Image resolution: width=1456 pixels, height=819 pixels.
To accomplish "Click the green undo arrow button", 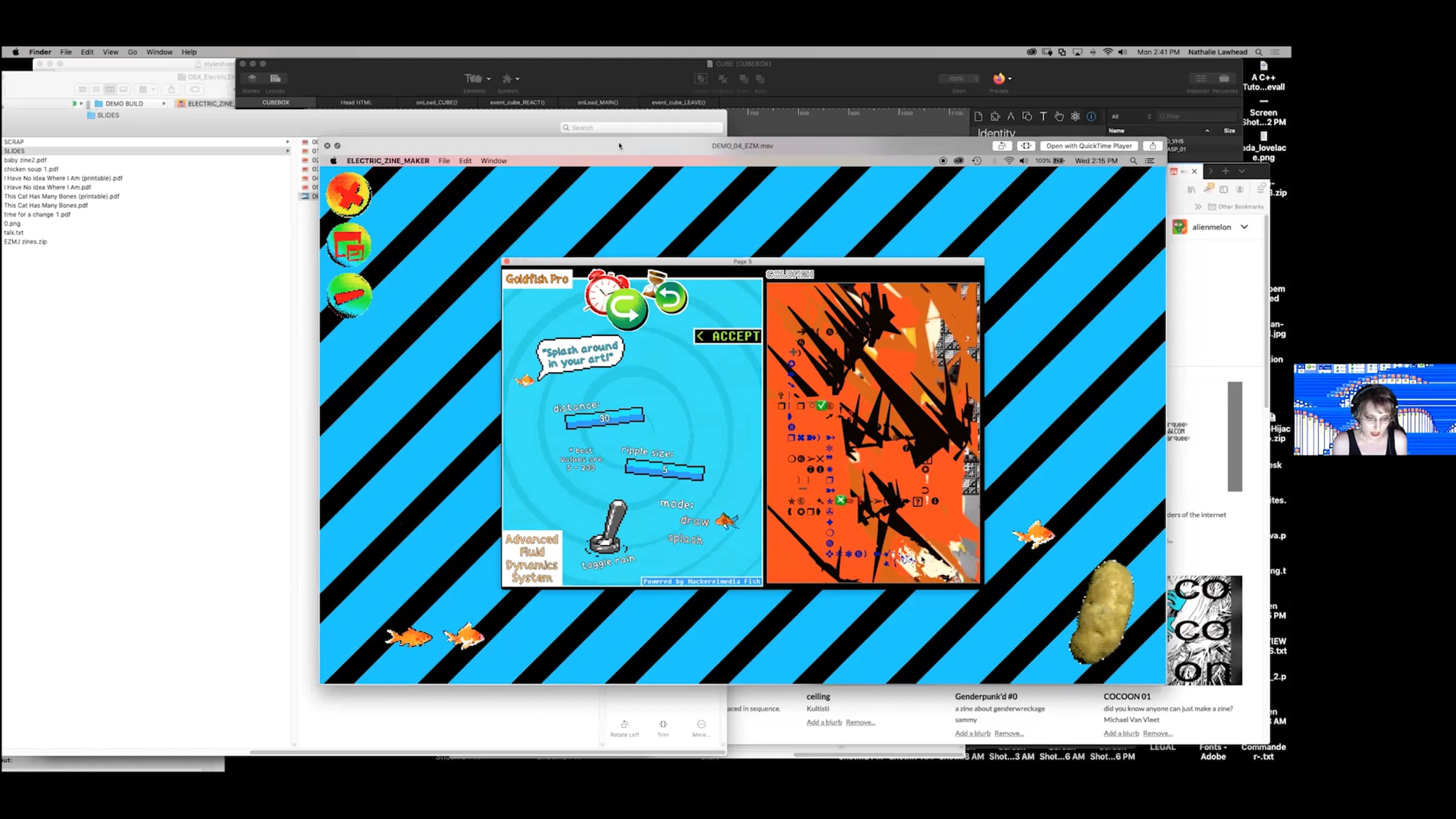I will (x=670, y=298).
